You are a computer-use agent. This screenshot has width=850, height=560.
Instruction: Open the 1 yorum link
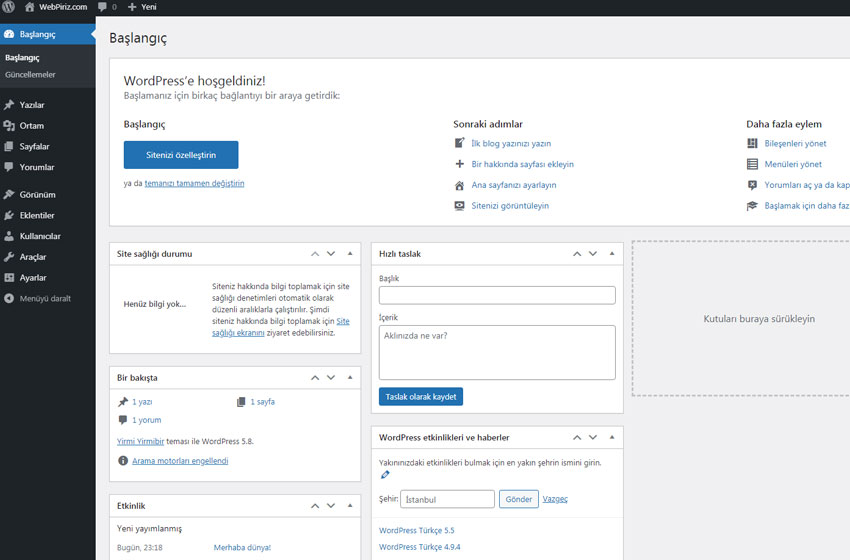(147, 420)
